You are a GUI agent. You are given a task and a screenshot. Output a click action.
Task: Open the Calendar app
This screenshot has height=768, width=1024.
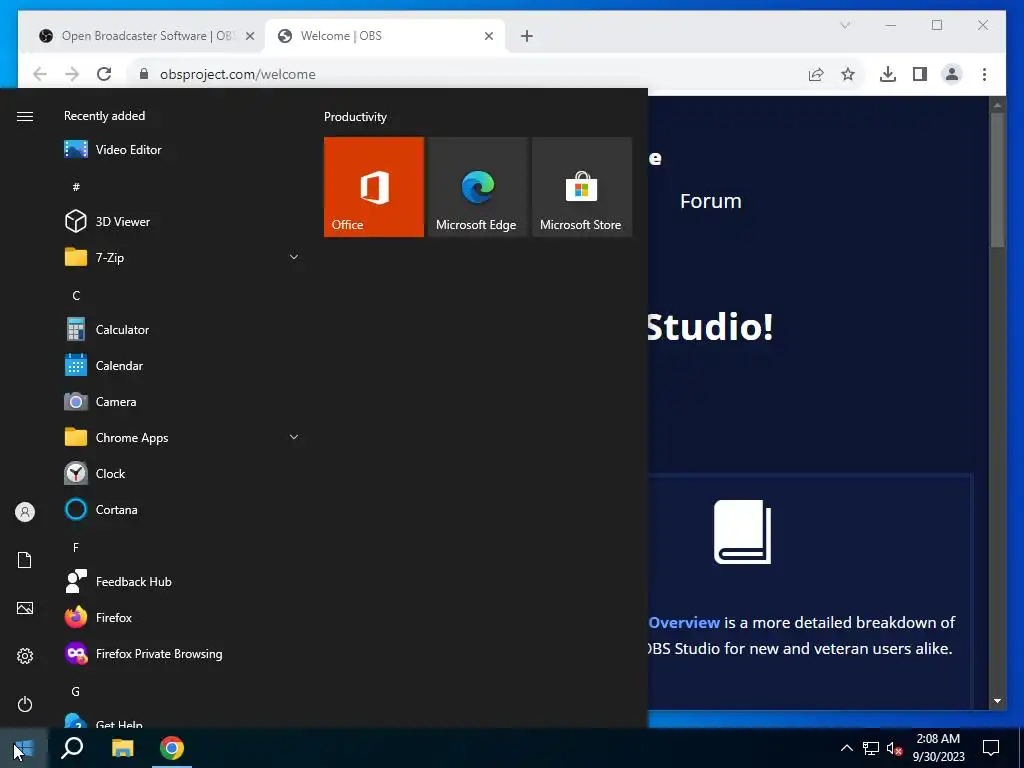coord(181,366)
